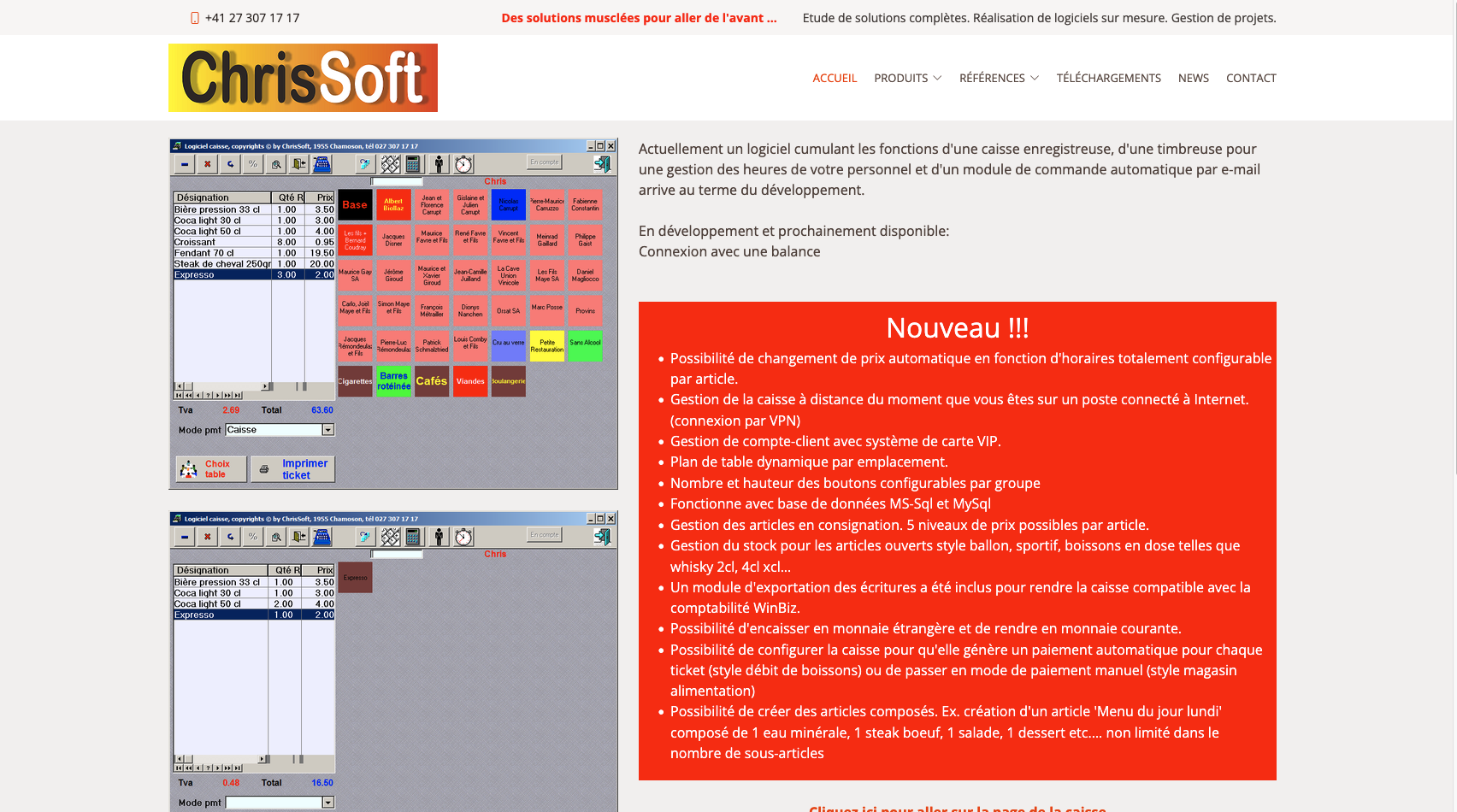
Task: Click the blue cash register icon in the 16.50-total caisse window
Action: pos(322,537)
